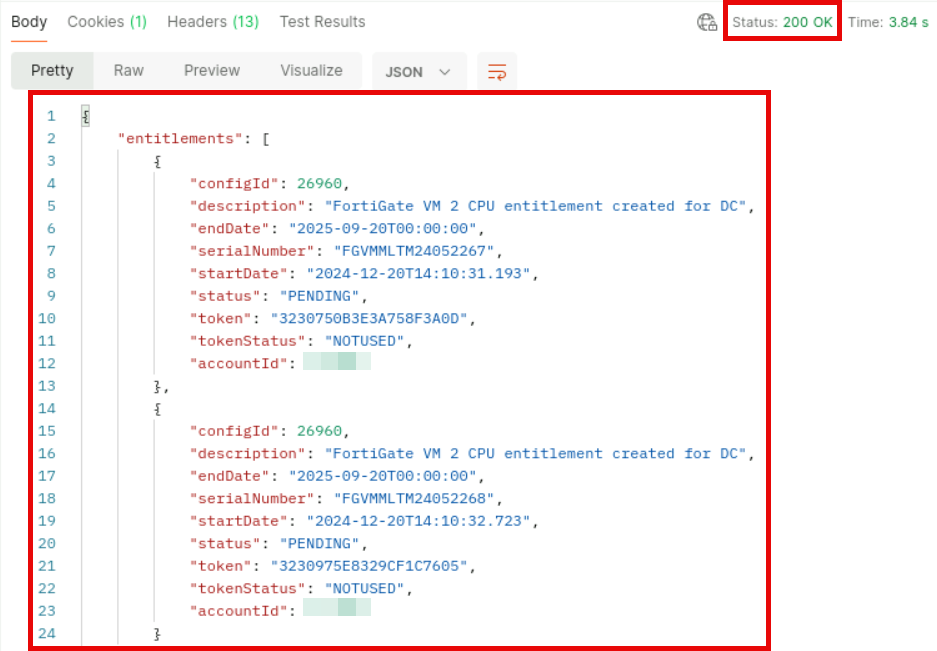Image resolution: width=937 pixels, height=651 pixels.
Task: Click endDate value on line 17
Action: pyautogui.click(x=382, y=476)
